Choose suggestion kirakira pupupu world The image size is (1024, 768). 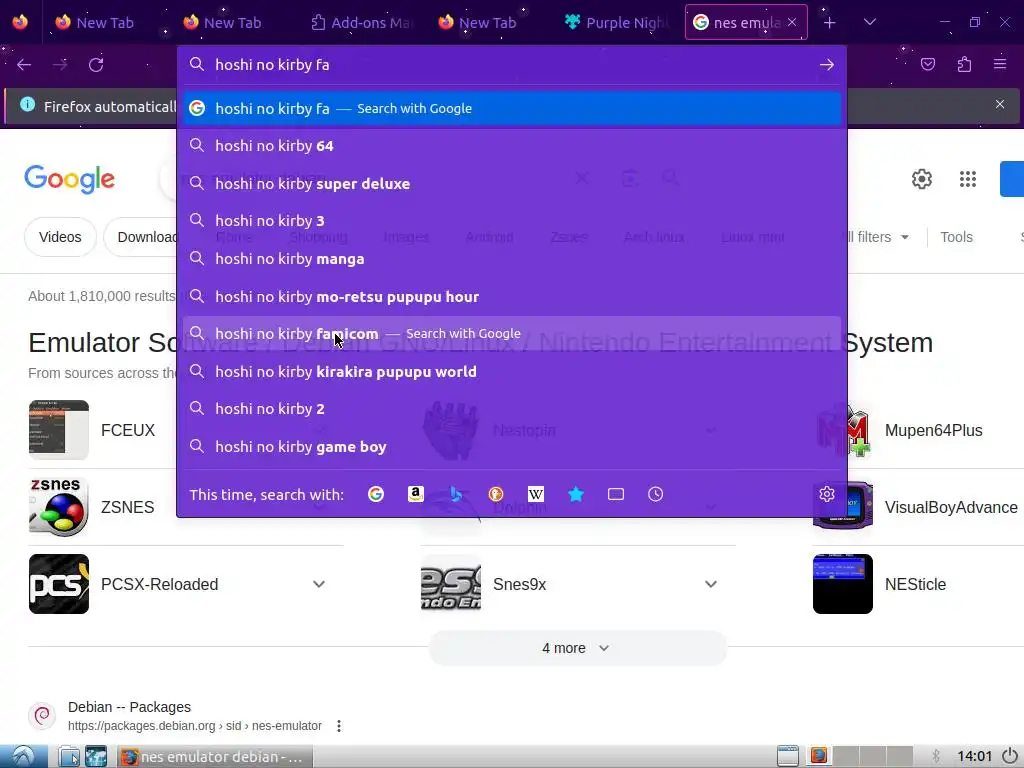(x=511, y=372)
